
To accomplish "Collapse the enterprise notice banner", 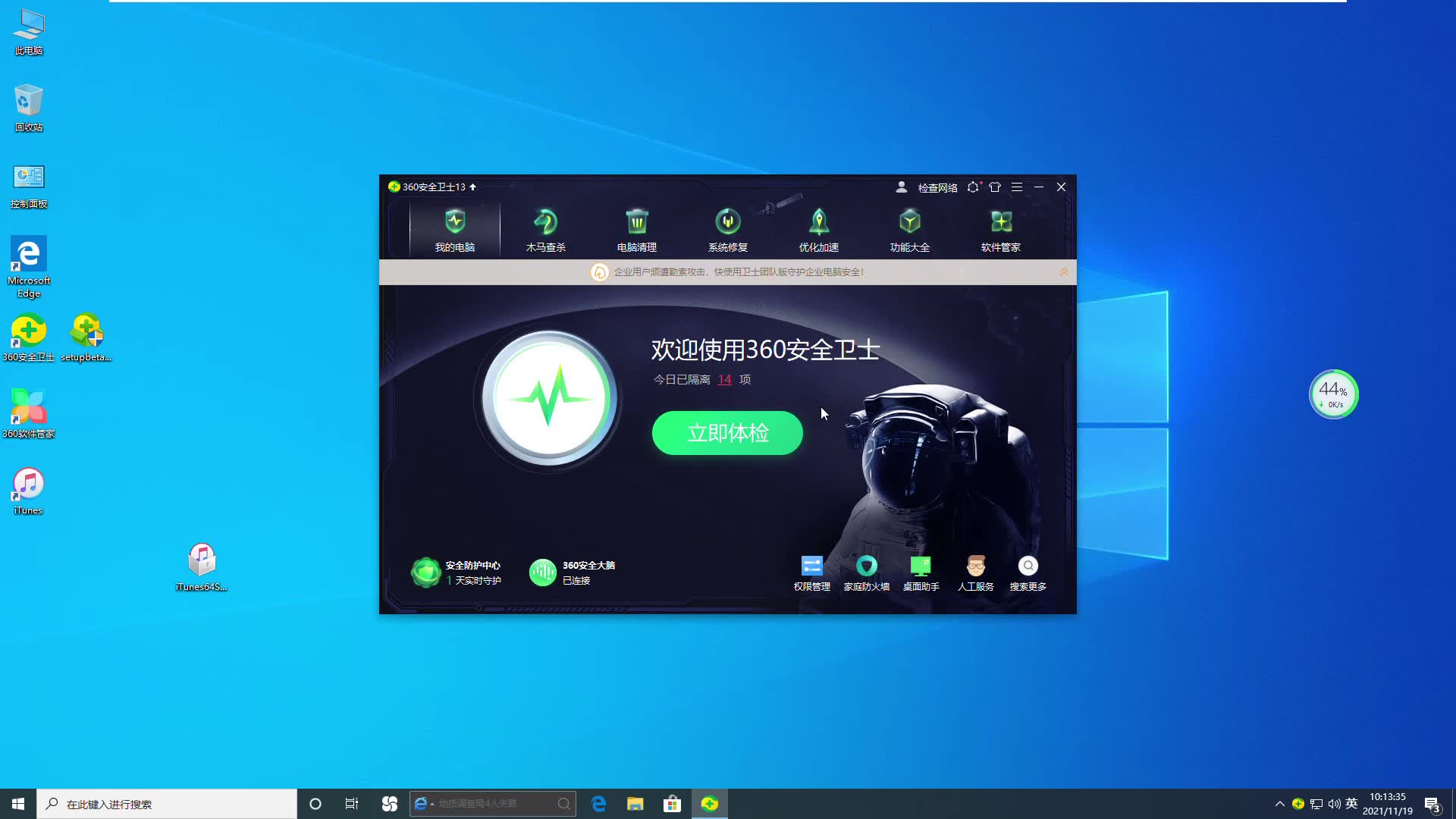I will click(x=1064, y=271).
